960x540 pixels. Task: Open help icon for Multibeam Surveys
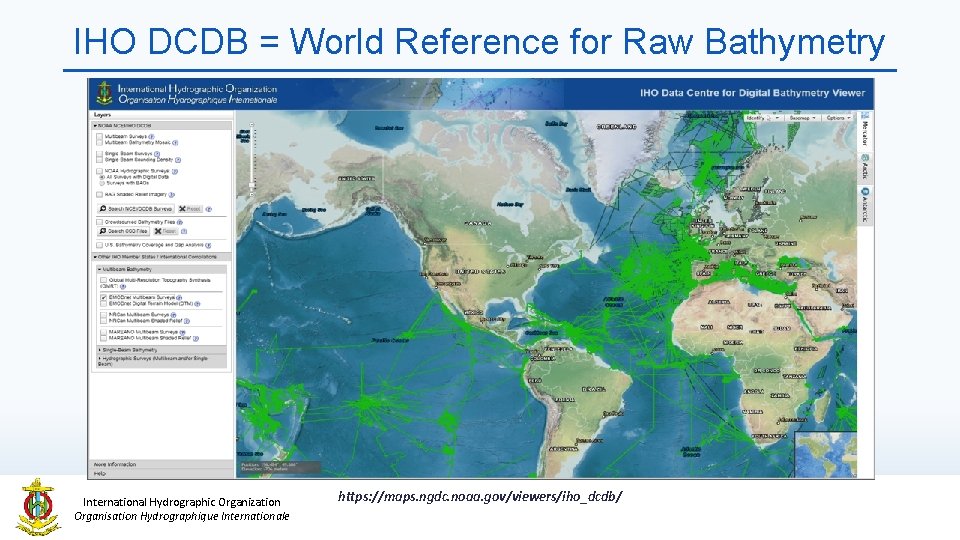[151, 137]
